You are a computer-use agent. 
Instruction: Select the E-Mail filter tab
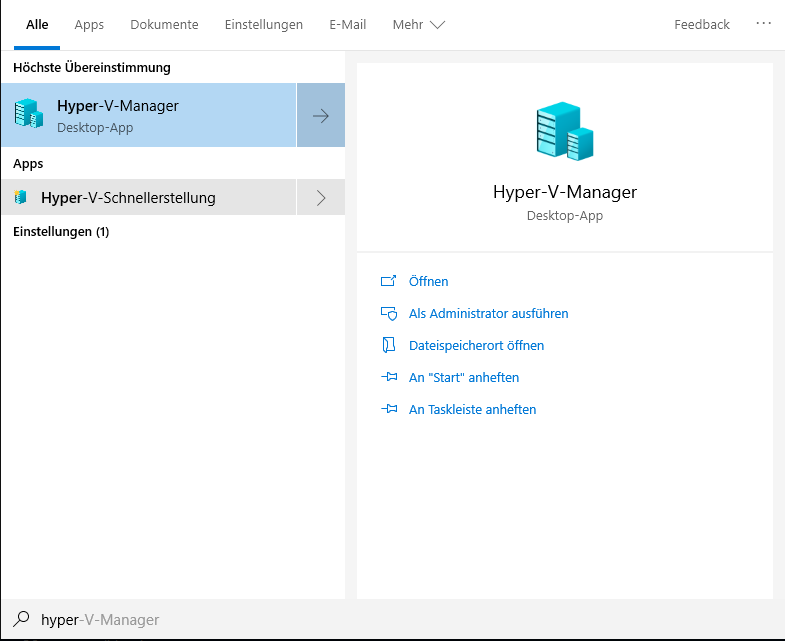348,25
